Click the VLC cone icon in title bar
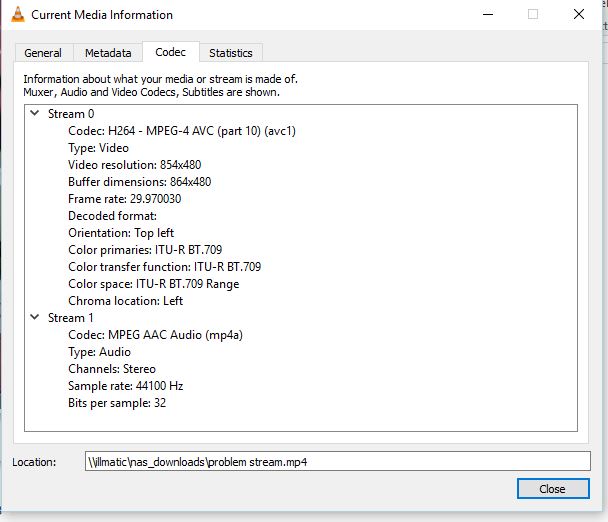 (16, 15)
